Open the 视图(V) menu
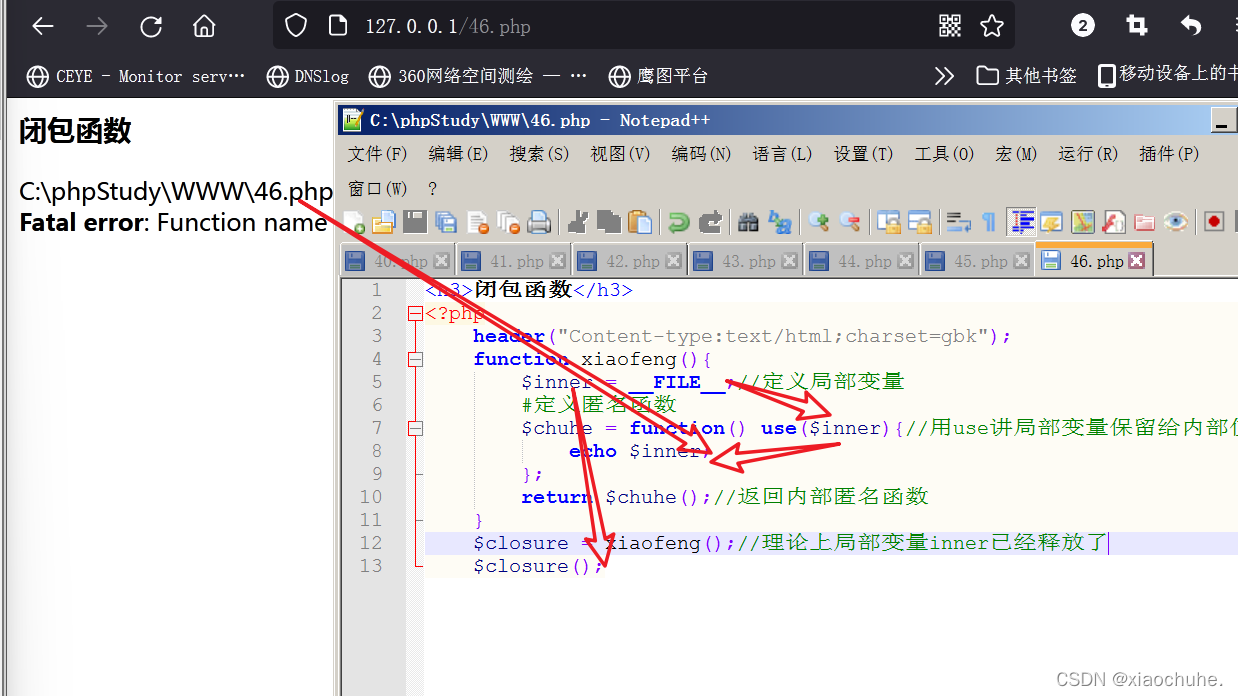 (x=620, y=154)
